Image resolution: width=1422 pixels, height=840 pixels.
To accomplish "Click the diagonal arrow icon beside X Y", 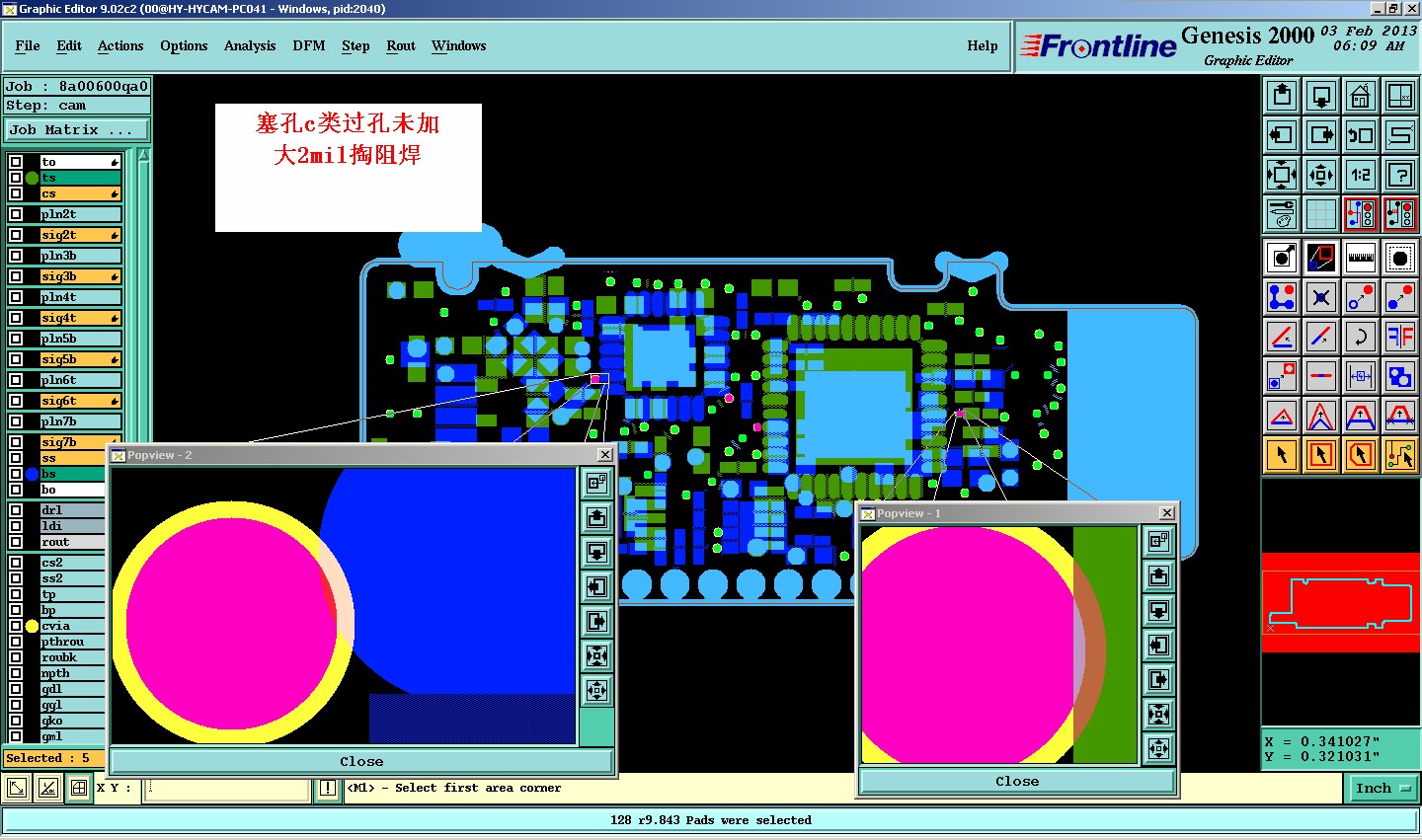I will tap(17, 788).
